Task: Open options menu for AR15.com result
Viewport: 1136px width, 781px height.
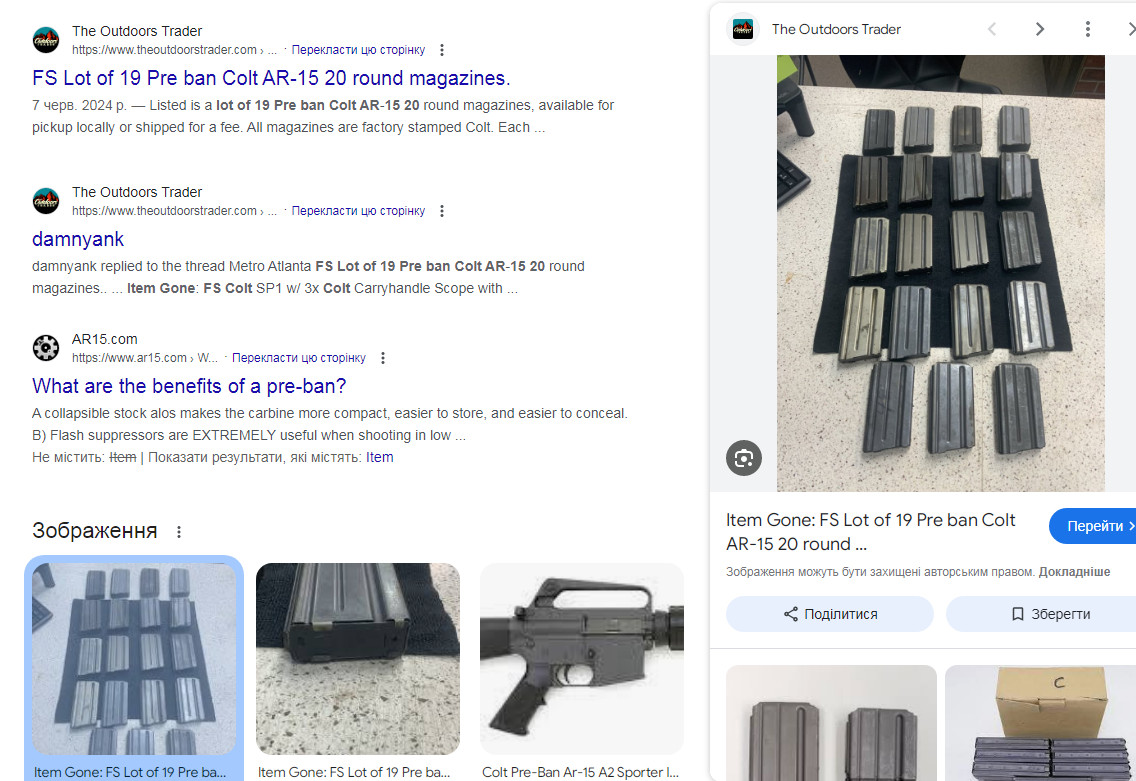Action: click(383, 358)
